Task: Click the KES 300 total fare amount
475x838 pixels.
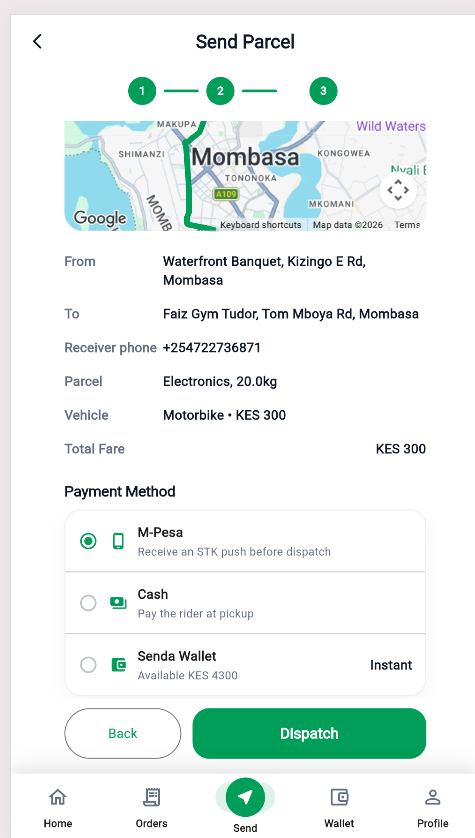Action: coord(401,449)
